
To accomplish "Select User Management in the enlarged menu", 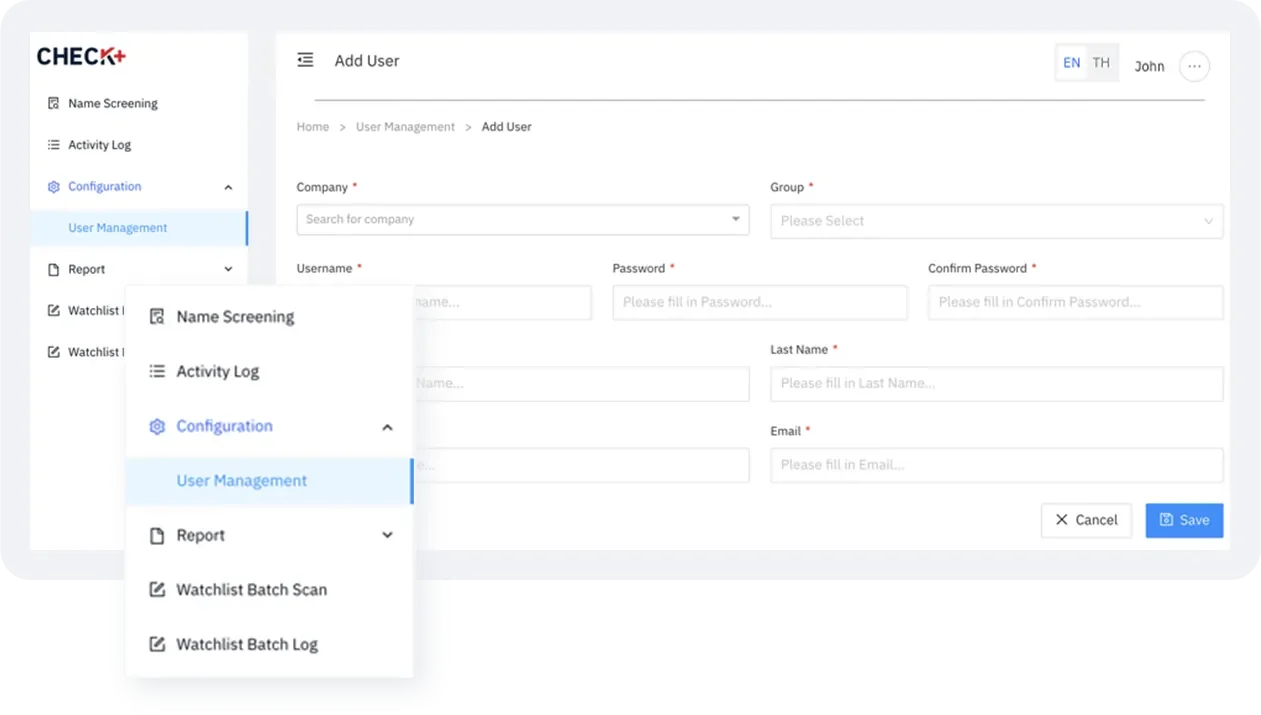I will pyautogui.click(x=242, y=481).
